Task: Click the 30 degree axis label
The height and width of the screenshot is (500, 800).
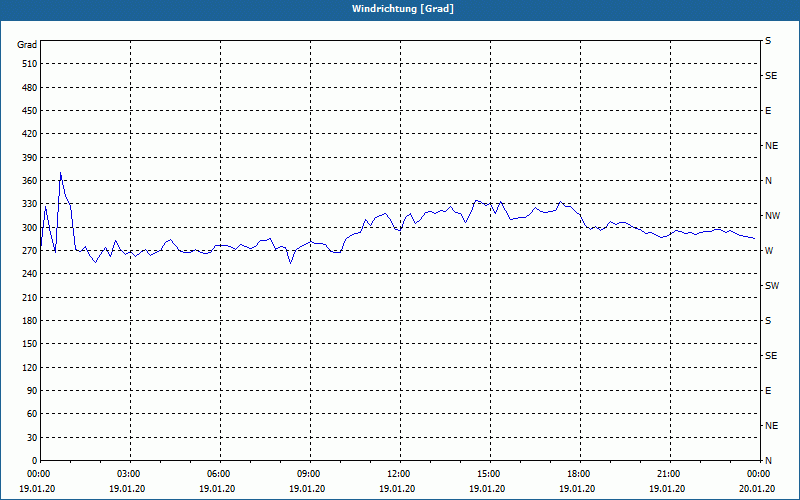Action: pyautogui.click(x=32, y=438)
